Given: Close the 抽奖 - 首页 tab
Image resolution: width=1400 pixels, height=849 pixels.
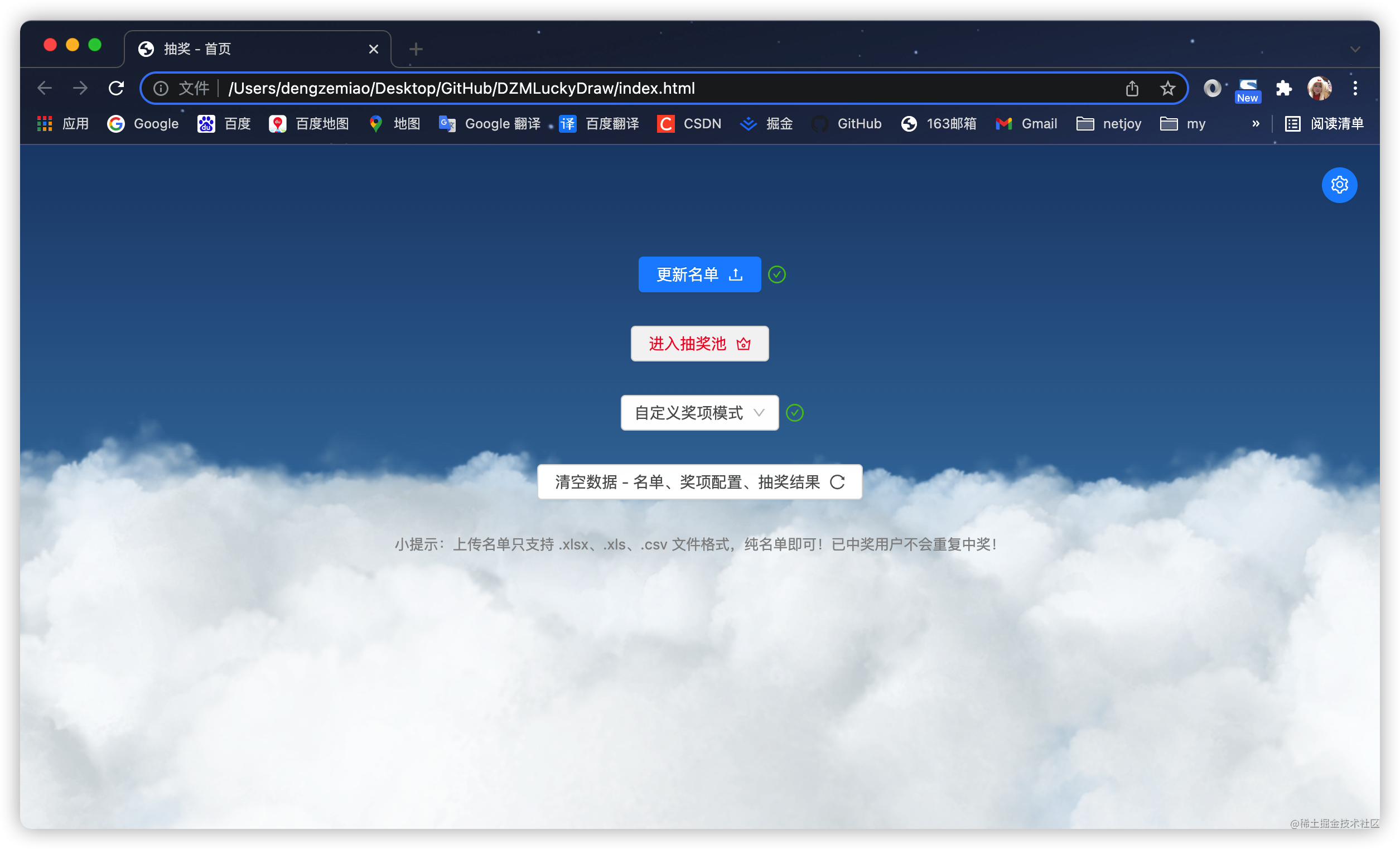Looking at the screenshot, I should 373,49.
